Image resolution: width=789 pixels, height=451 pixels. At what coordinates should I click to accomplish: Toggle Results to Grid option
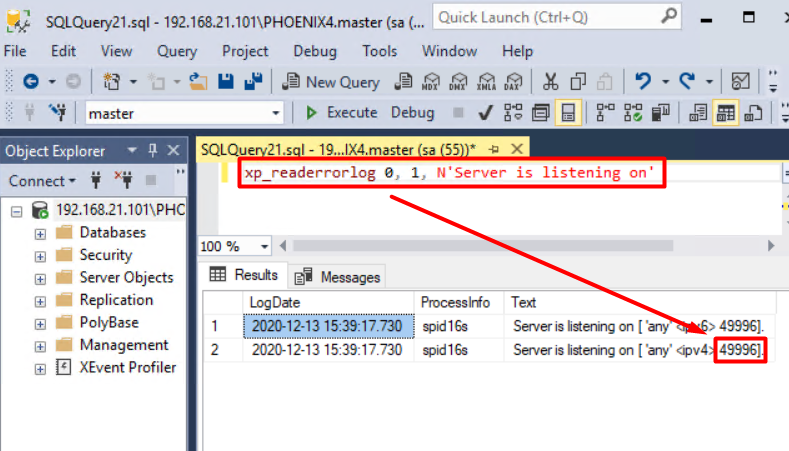pos(725,113)
